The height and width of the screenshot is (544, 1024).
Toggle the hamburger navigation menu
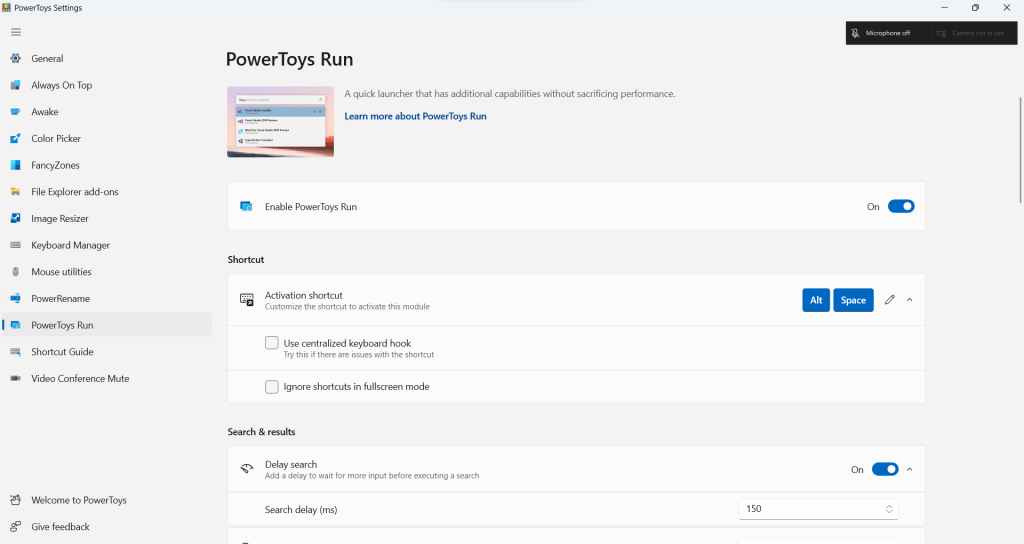coord(16,32)
